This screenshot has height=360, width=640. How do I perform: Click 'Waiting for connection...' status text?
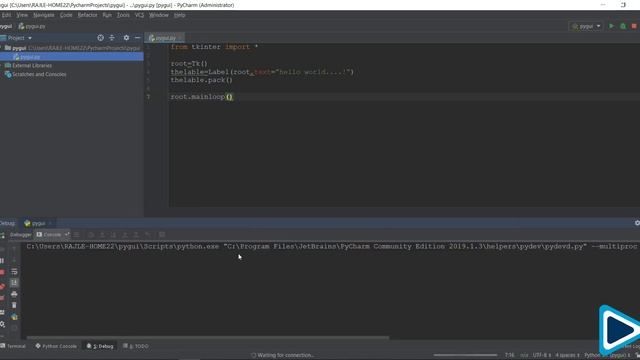point(285,355)
